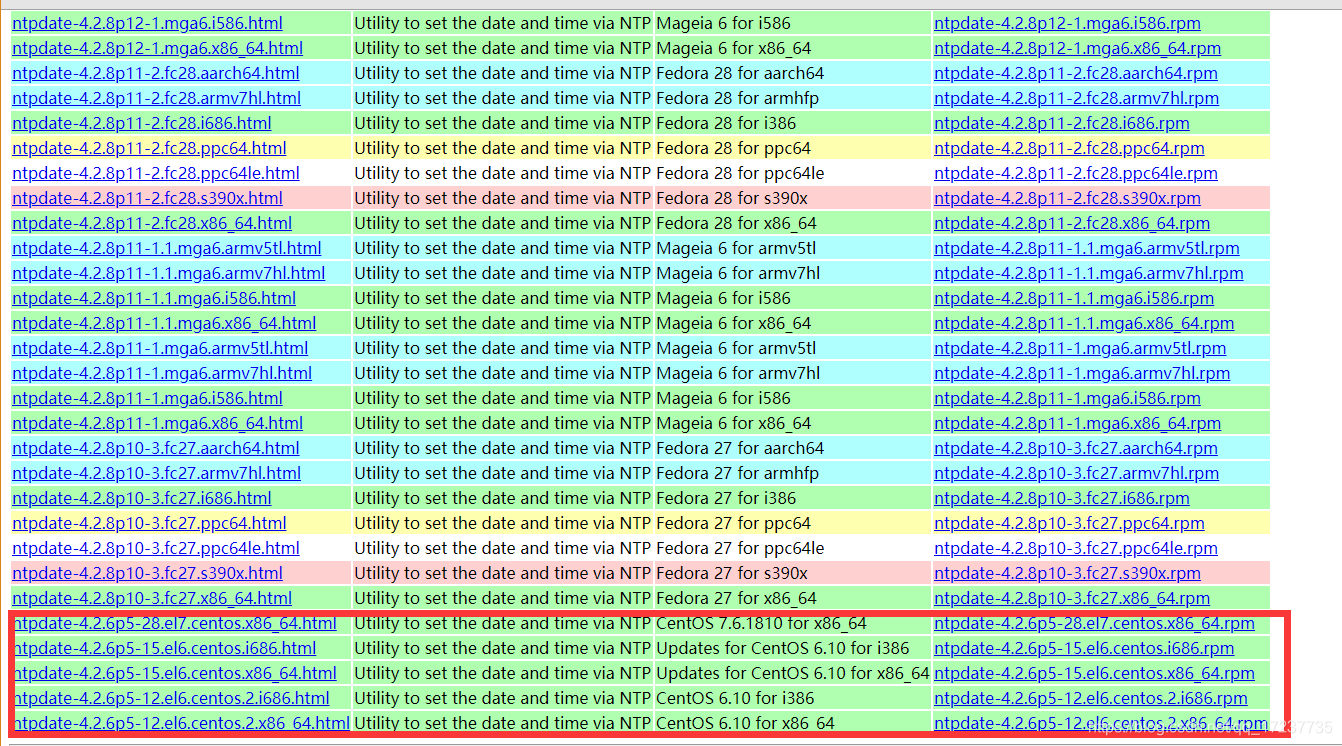This screenshot has width=1342, height=746.
Task: Download ntpdate-4.2.8p10-3.fc27.s390x.rpm
Action: 1067,573
